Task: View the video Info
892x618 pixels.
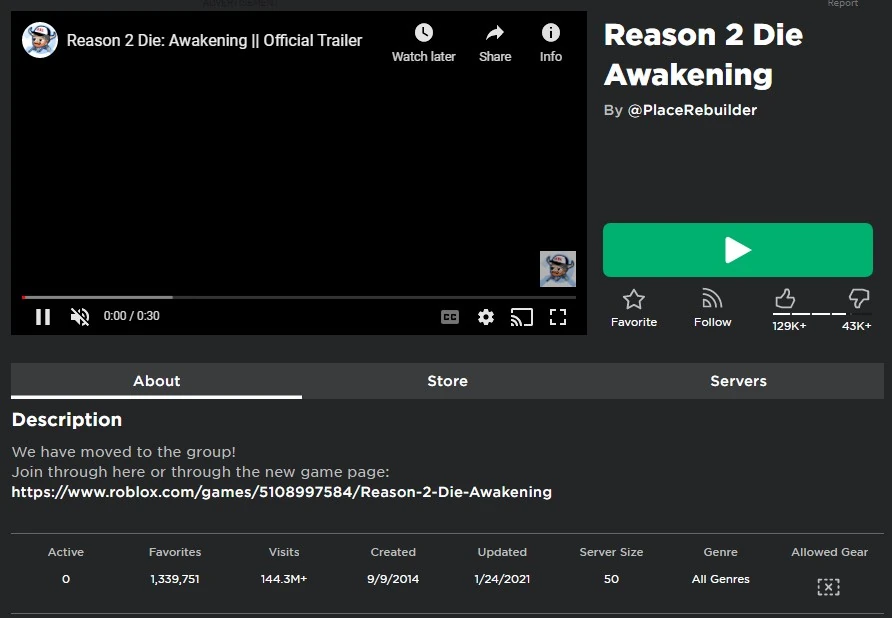Action: [550, 41]
